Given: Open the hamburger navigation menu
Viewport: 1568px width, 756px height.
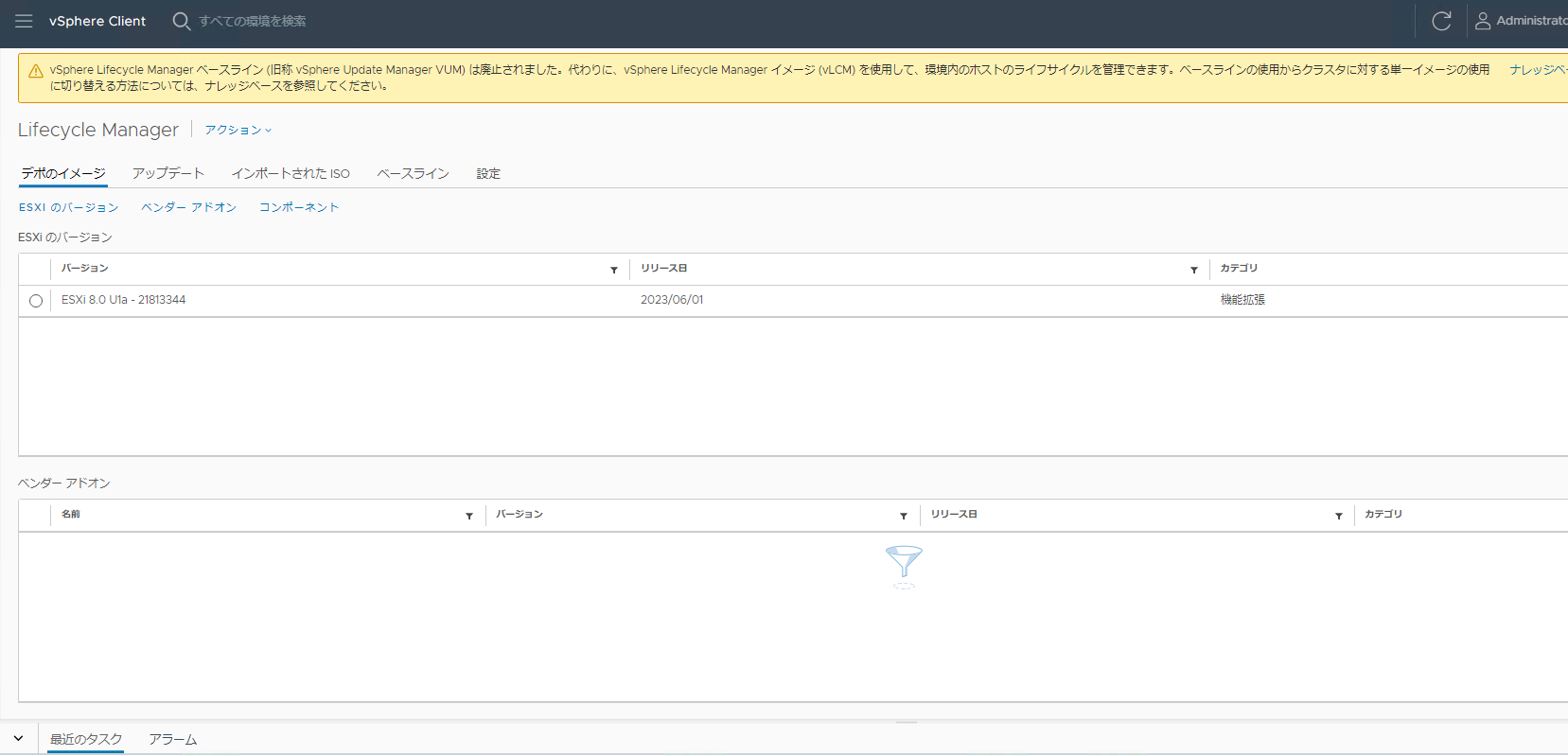Looking at the screenshot, I should [x=24, y=21].
